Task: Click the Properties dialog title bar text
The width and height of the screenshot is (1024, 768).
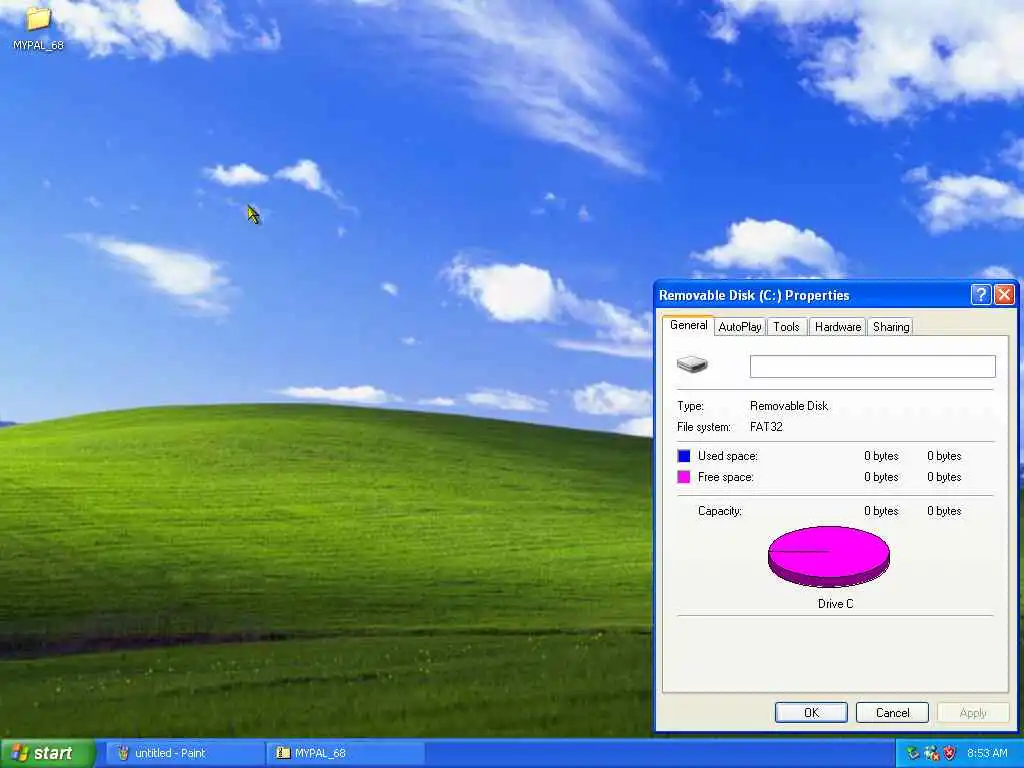Action: click(x=754, y=295)
